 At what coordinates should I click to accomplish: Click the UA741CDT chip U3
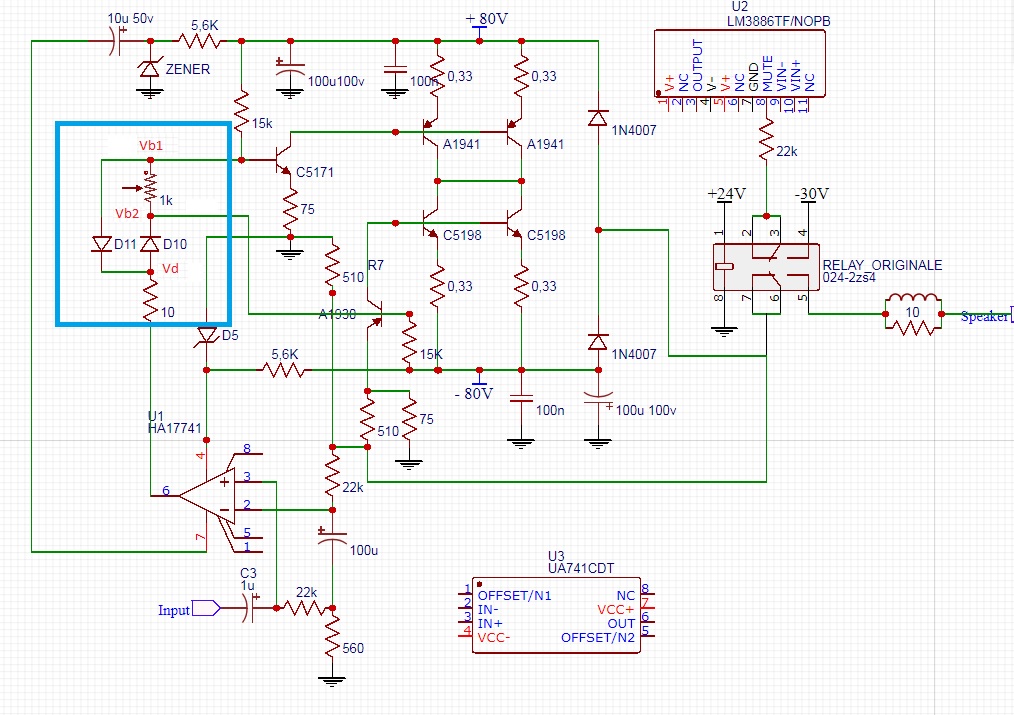tap(556, 617)
